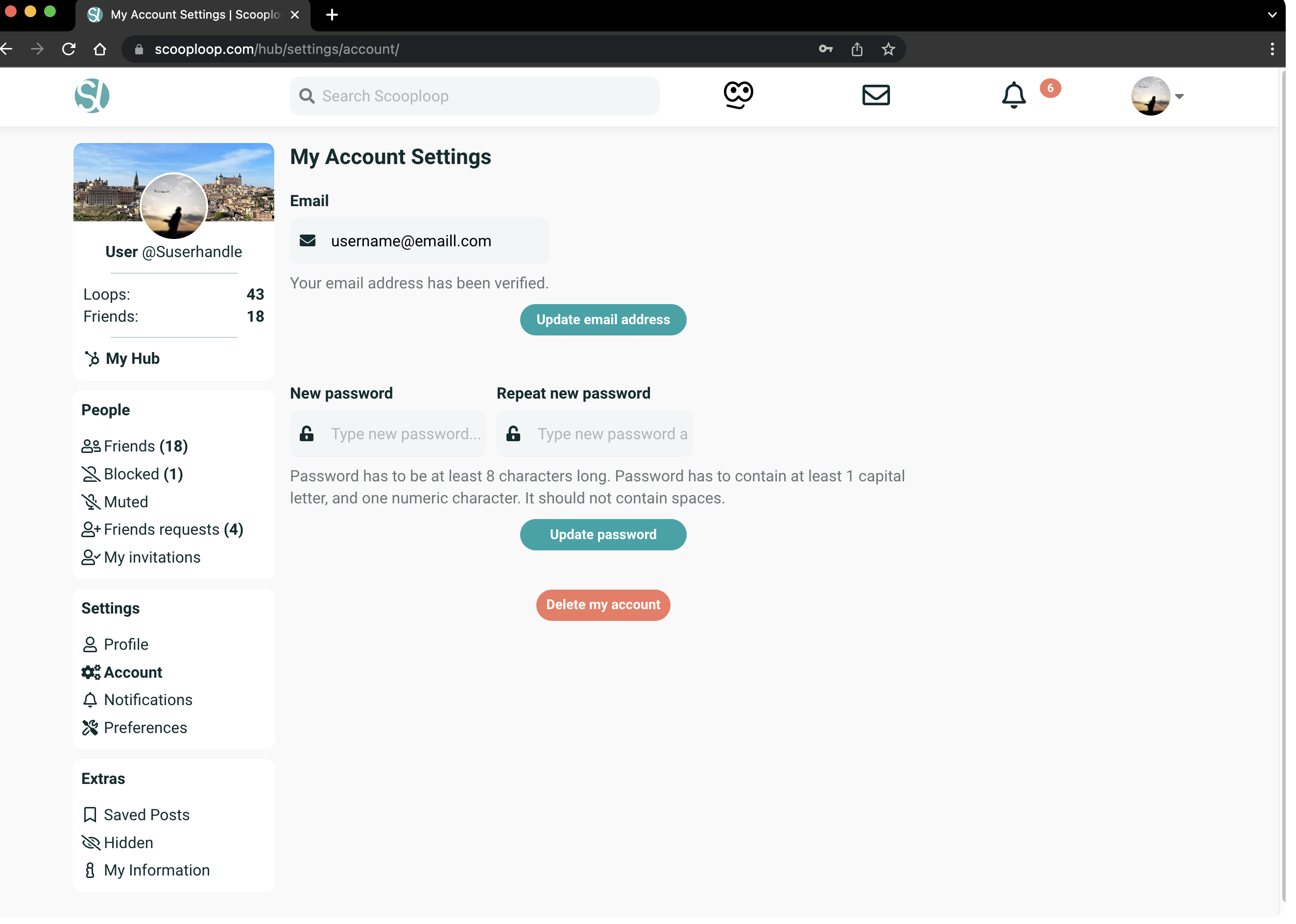The image size is (1296, 924).
Task: Click the My Hub icon
Action: click(x=92, y=358)
